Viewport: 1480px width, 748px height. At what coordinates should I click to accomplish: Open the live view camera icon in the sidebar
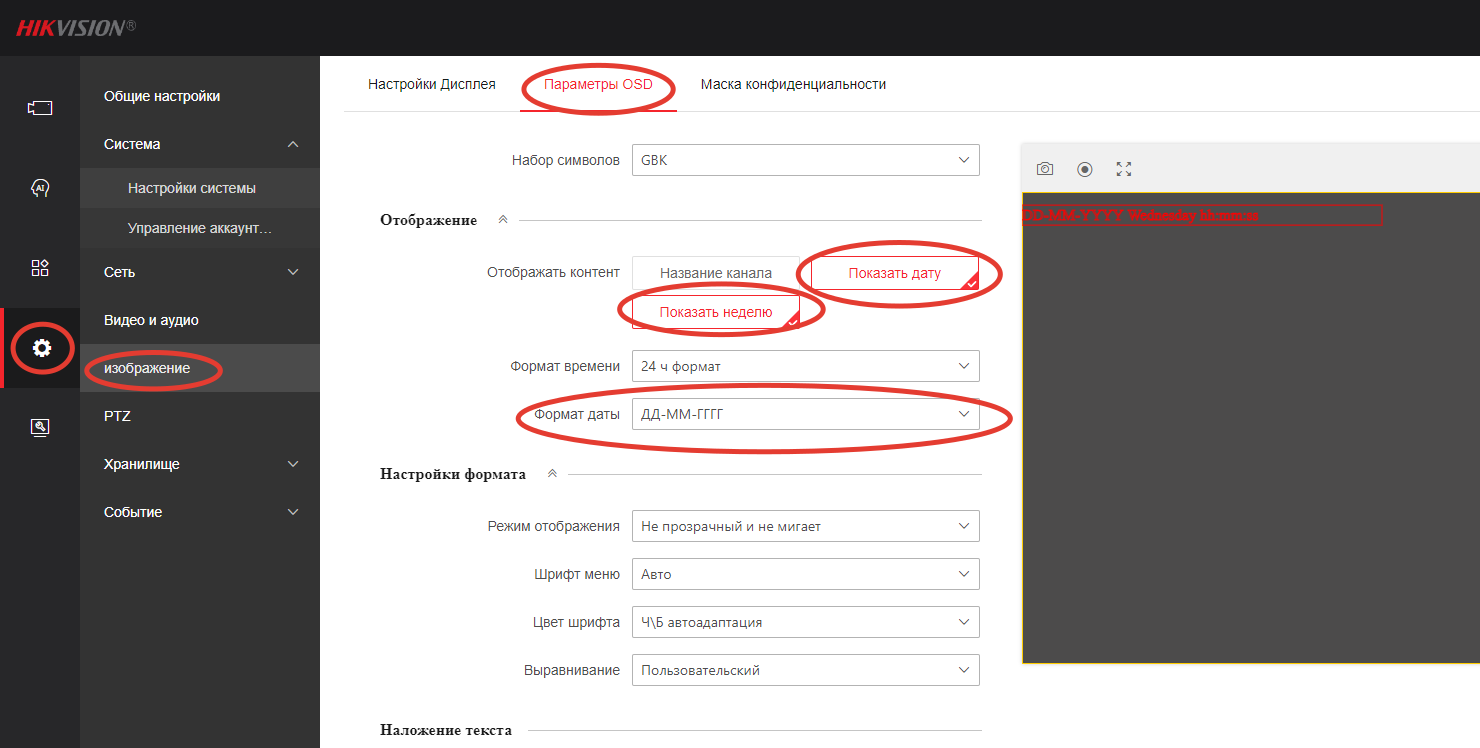tap(40, 108)
